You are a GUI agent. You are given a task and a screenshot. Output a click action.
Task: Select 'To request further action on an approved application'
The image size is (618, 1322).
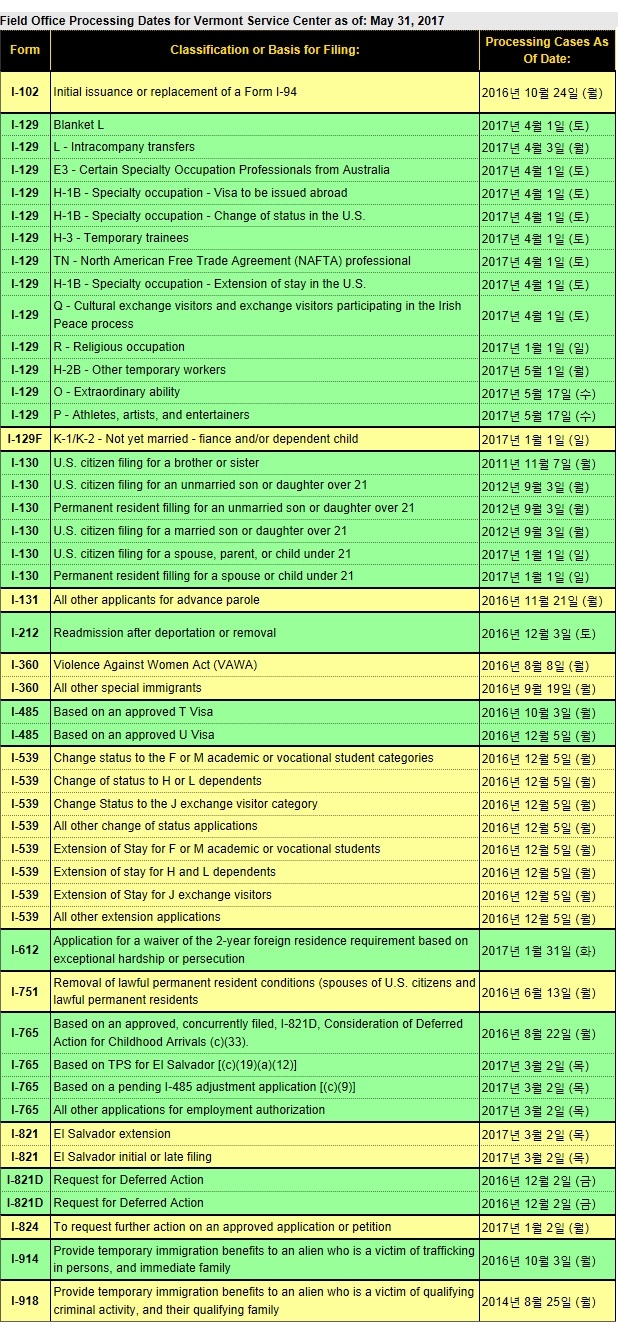point(223,1227)
